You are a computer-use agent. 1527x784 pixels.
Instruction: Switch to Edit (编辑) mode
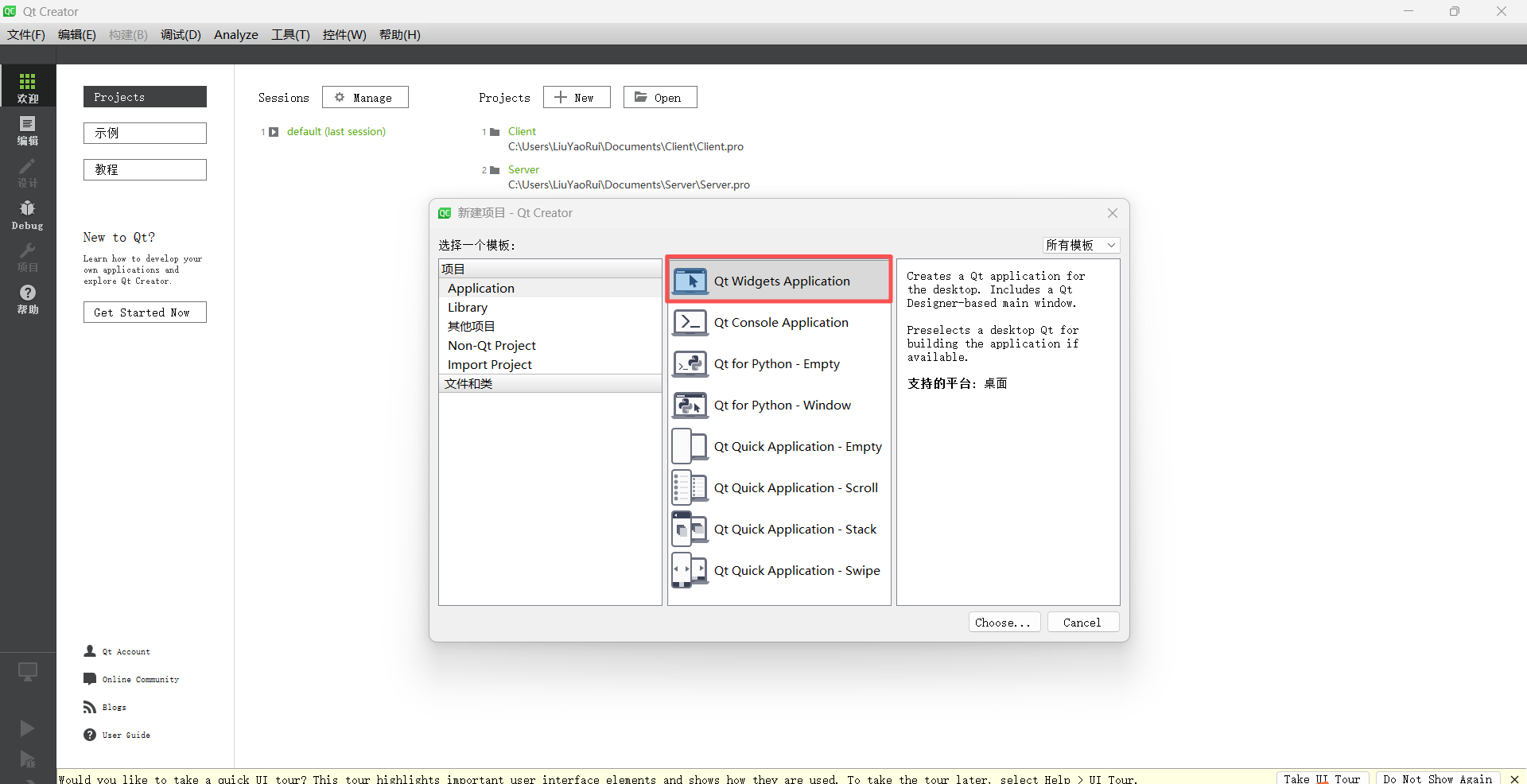28,129
